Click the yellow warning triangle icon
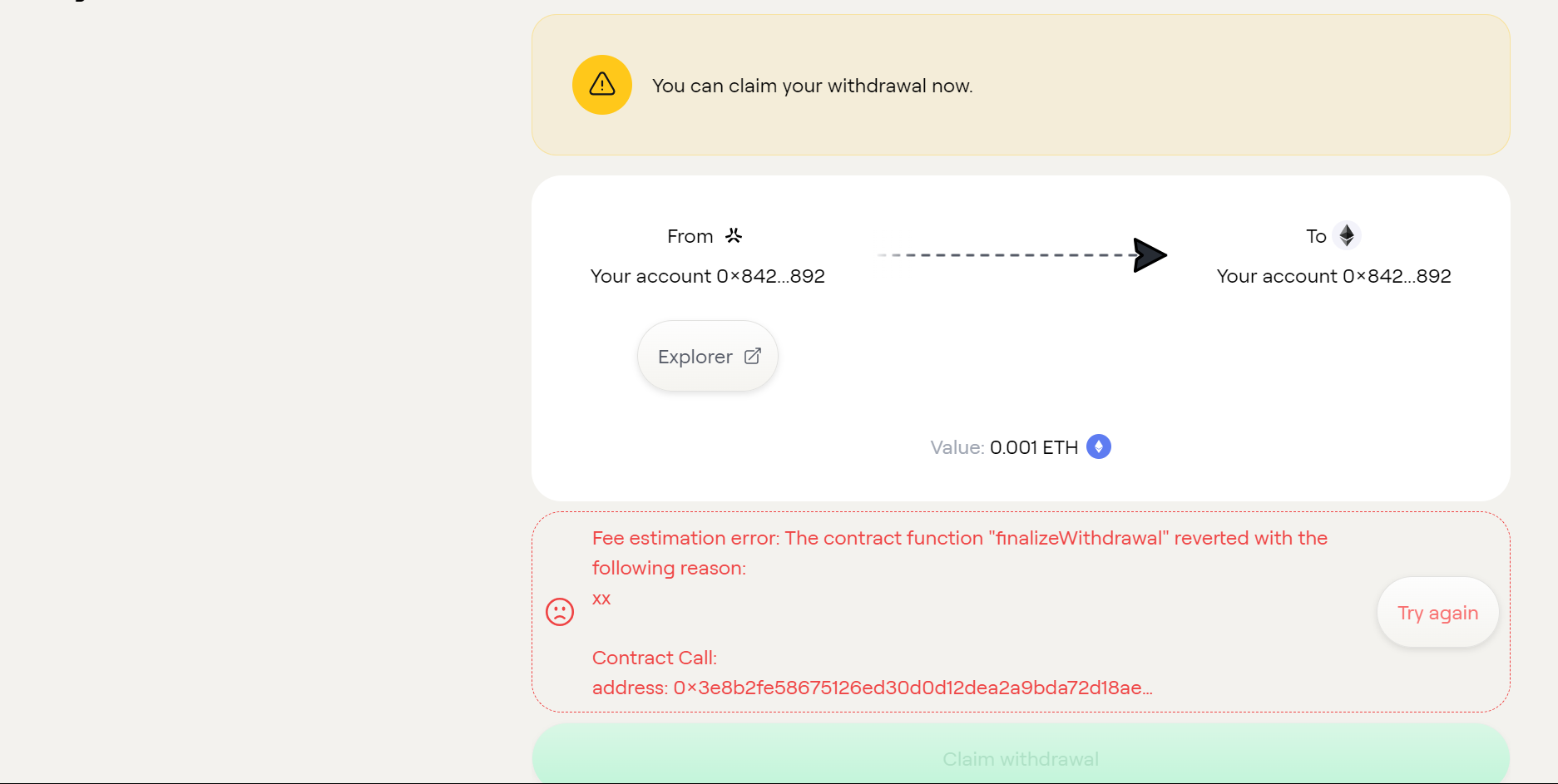Viewport: 1558px width, 784px height. pos(601,85)
